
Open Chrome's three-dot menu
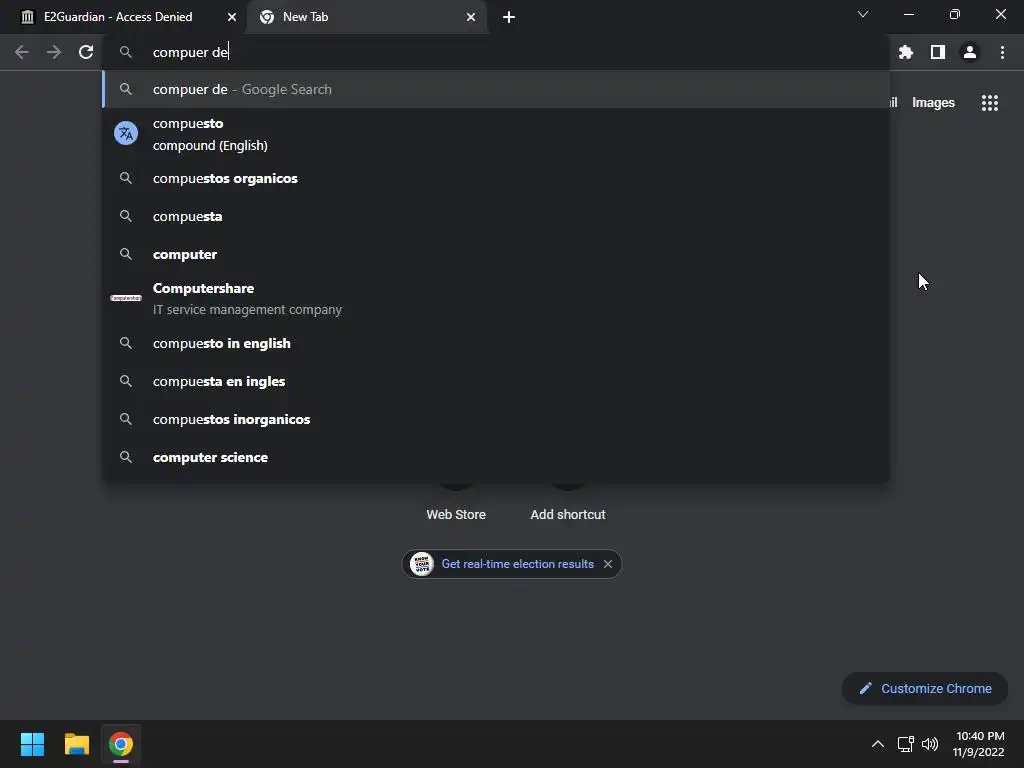click(x=1002, y=52)
